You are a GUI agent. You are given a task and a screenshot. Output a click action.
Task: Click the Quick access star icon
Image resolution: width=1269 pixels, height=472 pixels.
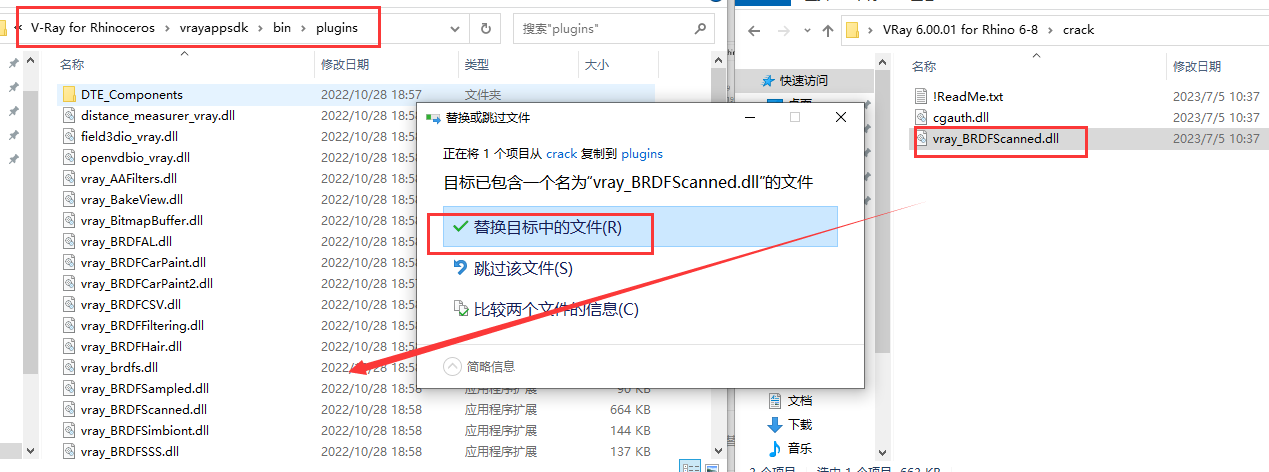[x=768, y=80]
